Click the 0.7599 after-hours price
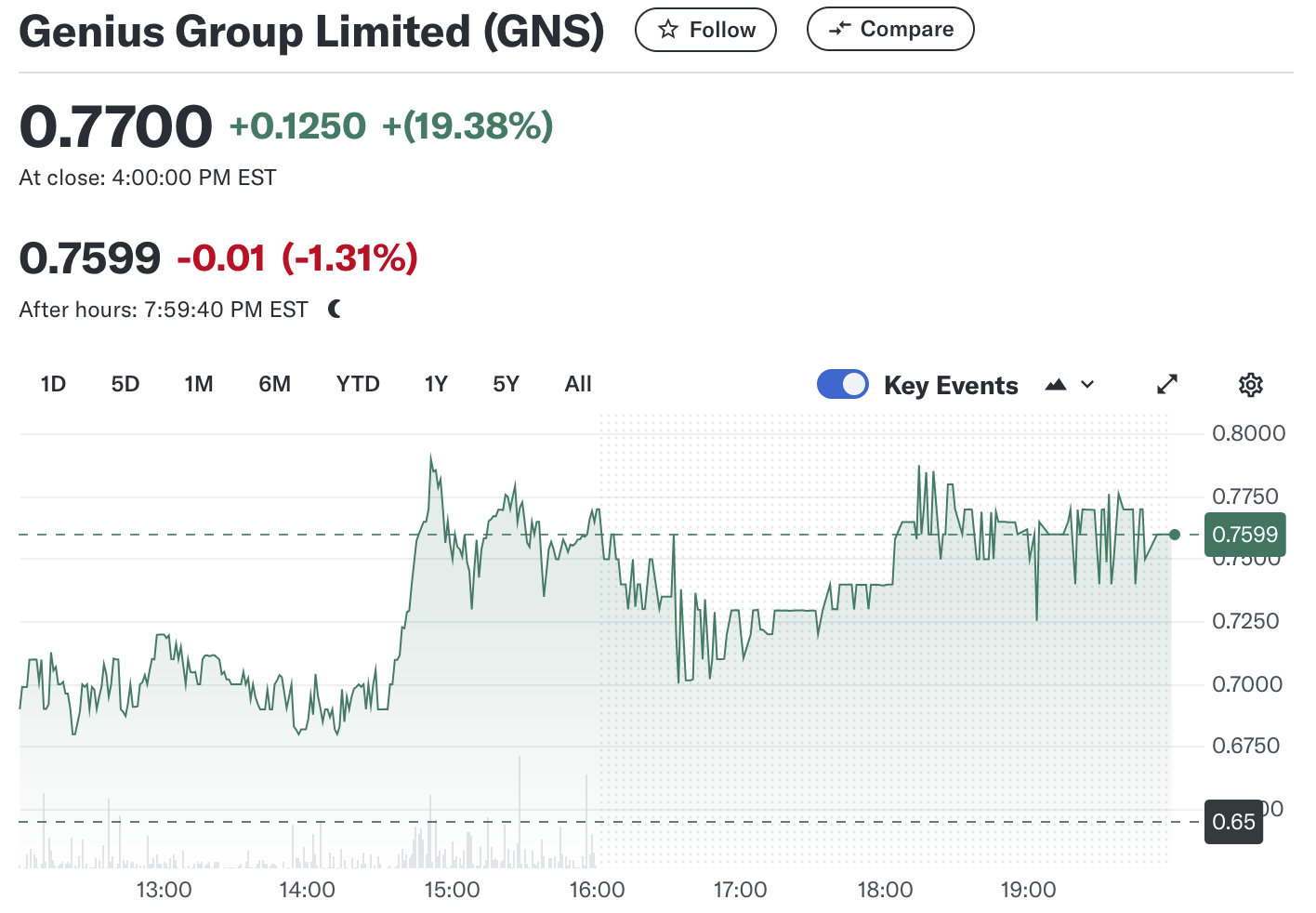This screenshot has width=1316, height=913. point(89,258)
